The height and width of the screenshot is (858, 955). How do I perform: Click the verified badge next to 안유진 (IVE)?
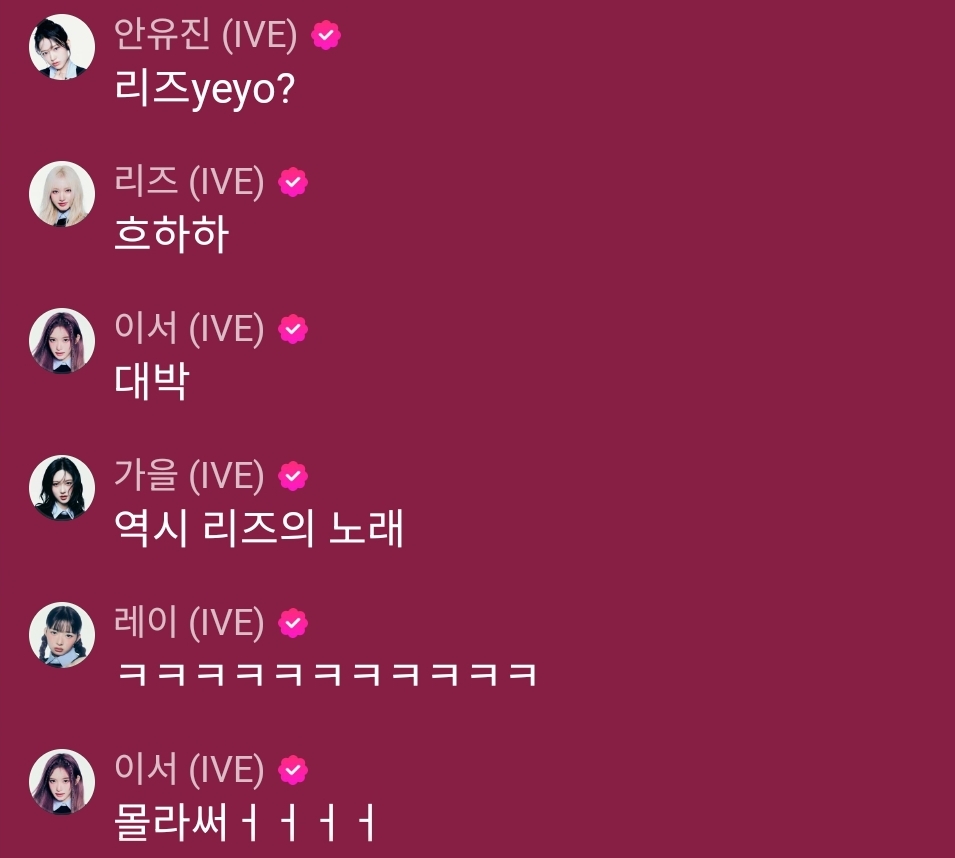pos(326,35)
